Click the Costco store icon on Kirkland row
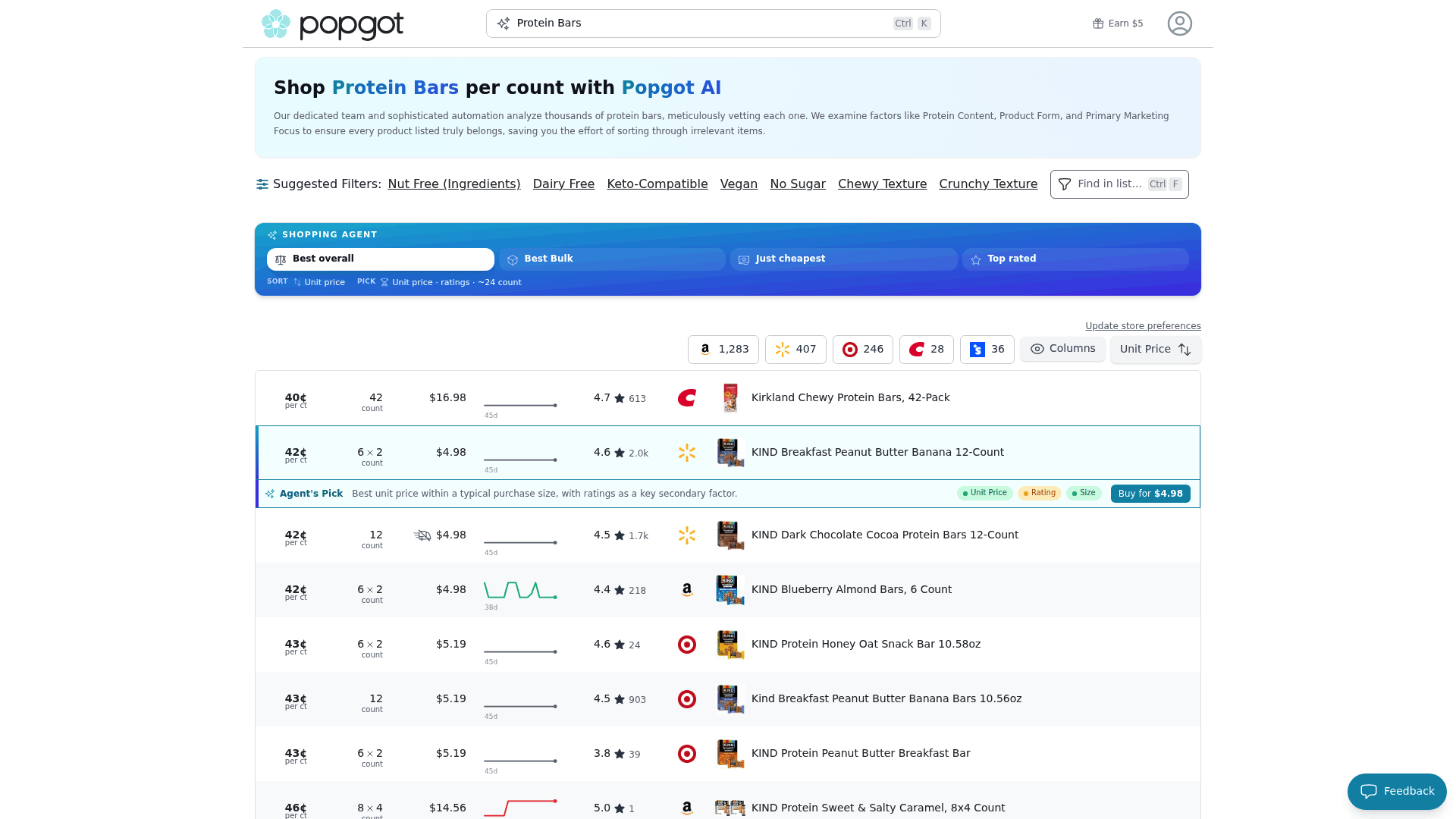Image resolution: width=1456 pixels, height=819 pixels. click(687, 398)
